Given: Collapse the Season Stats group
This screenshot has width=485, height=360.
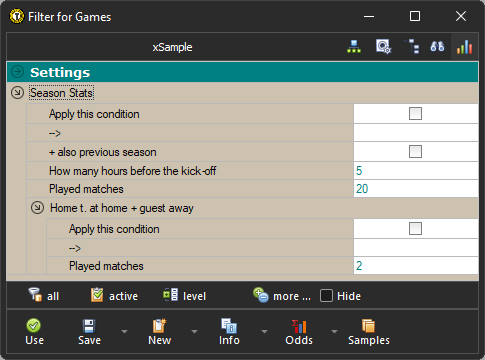Looking at the screenshot, I should 17,93.
